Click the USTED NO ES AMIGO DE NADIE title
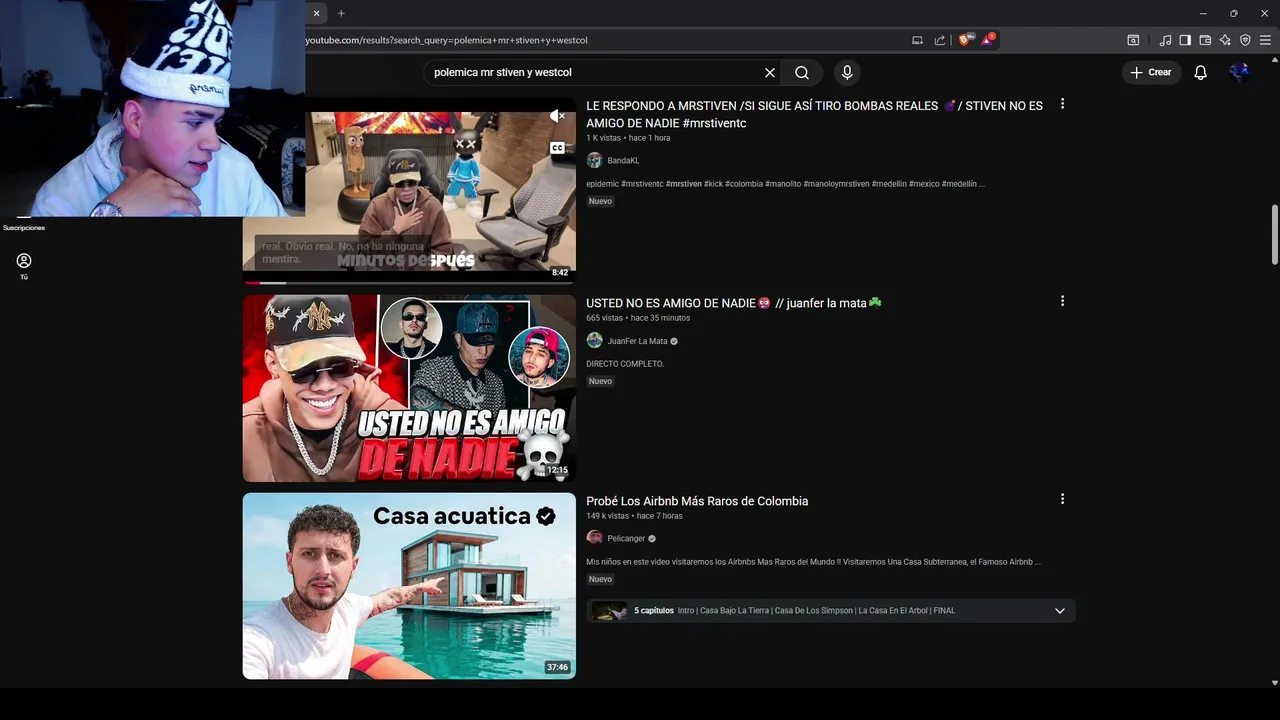The width and height of the screenshot is (1280, 720). (x=734, y=303)
